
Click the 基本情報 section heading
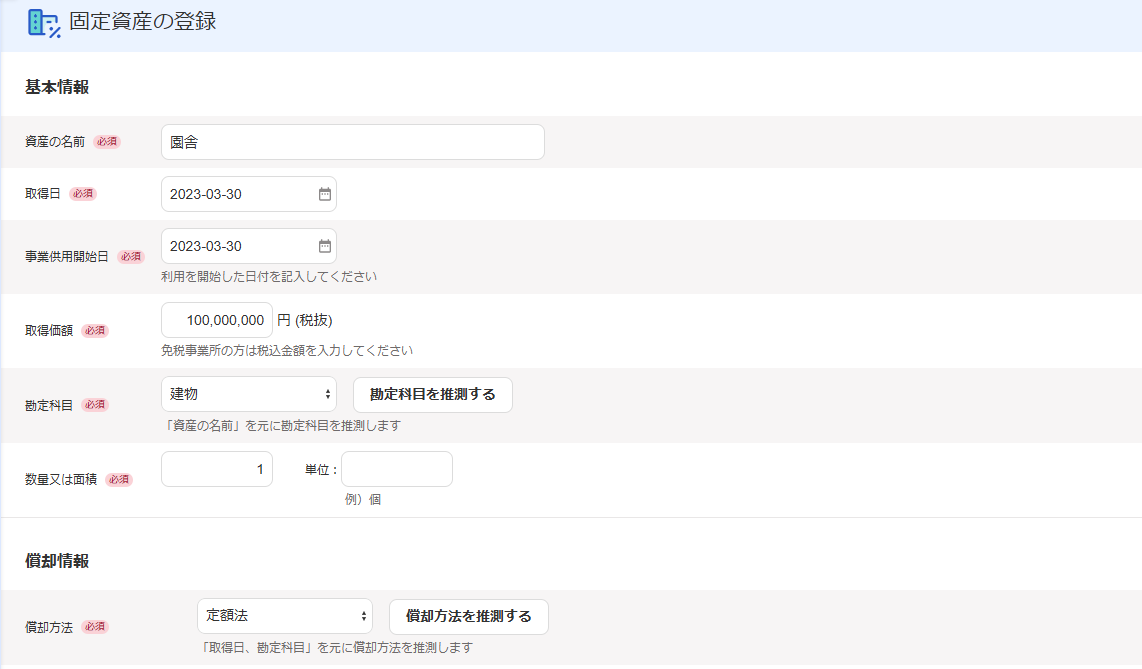pyautogui.click(x=57, y=87)
